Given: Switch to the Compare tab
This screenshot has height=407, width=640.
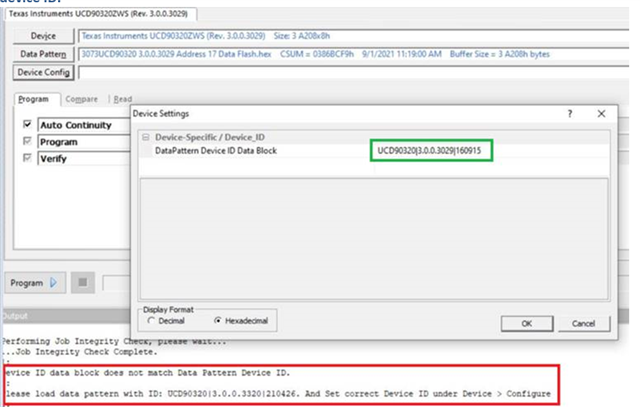Looking at the screenshot, I should 82,99.
